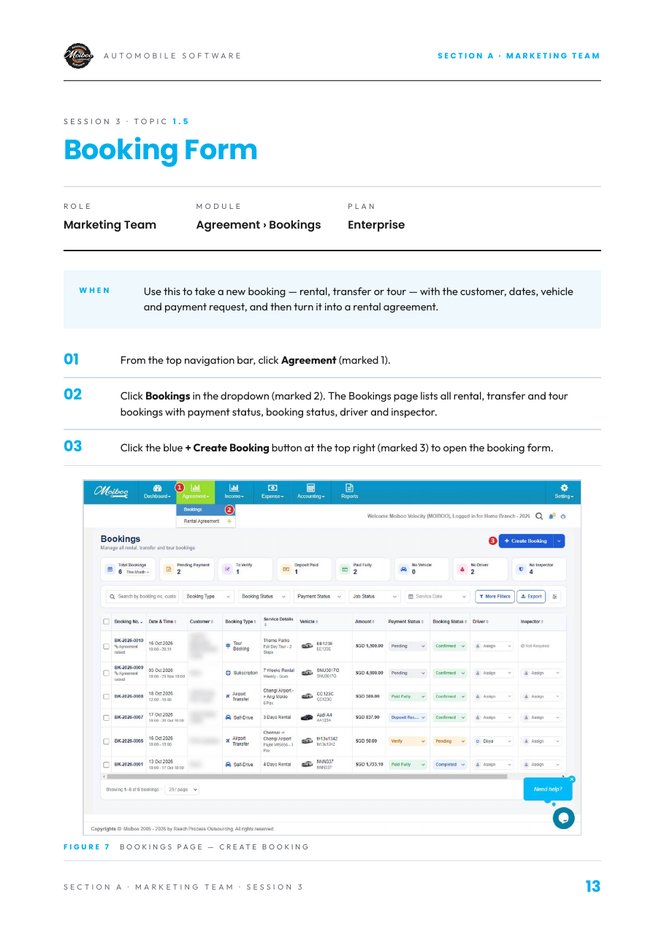Sort by the Booking No. column header
Image resolution: width=664 pixels, height=940 pixels.
[128, 622]
